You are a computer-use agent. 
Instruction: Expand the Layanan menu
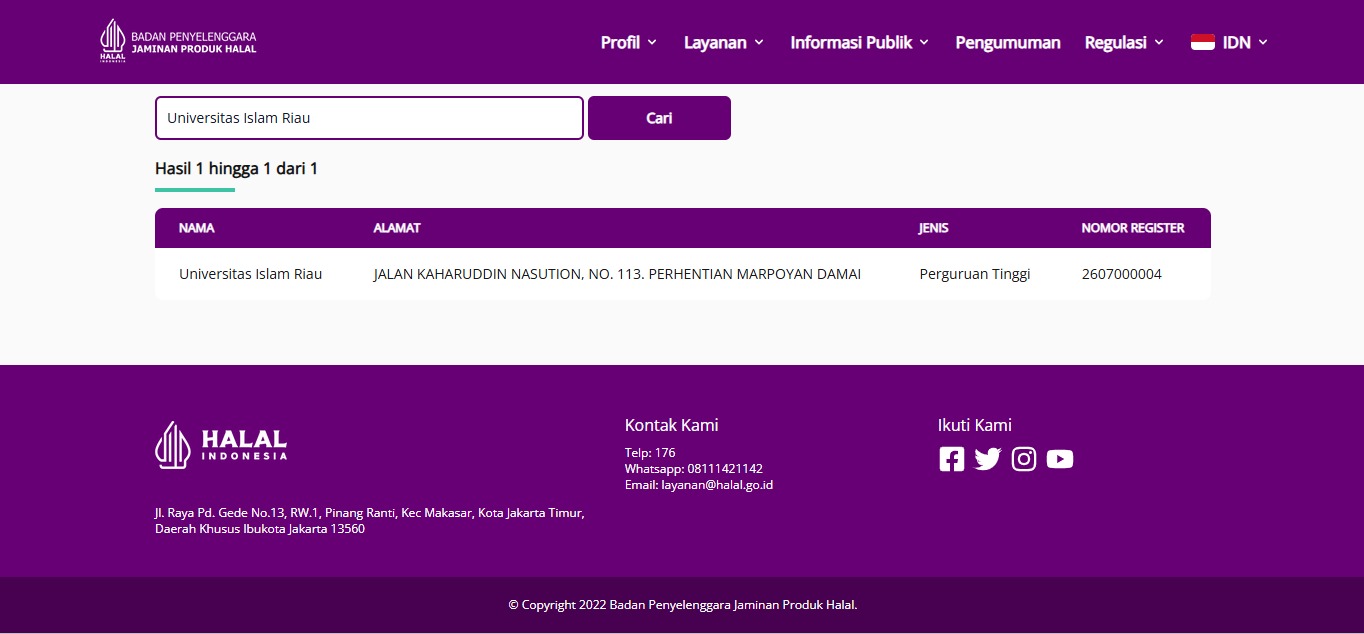click(724, 42)
